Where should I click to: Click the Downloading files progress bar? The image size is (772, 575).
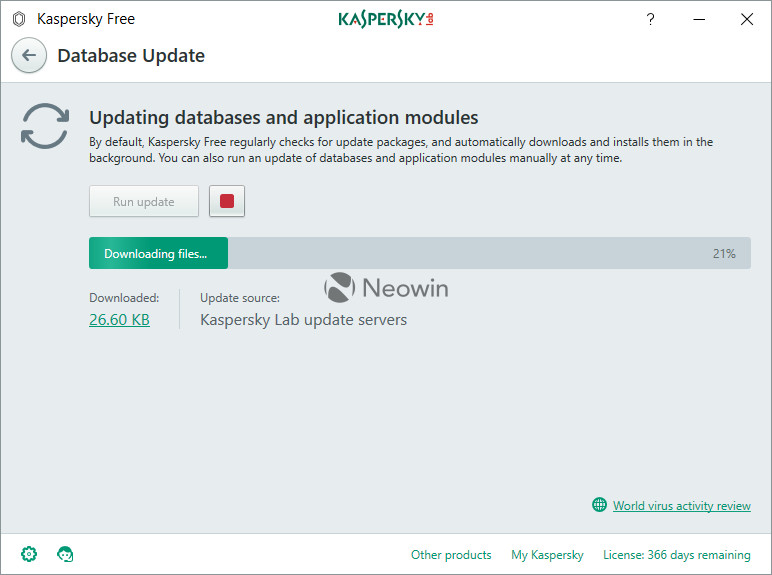tap(420, 253)
